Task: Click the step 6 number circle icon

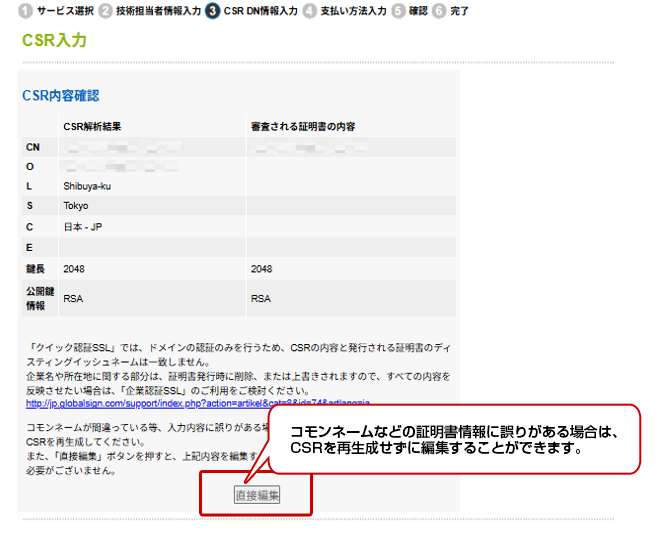Action: tap(439, 11)
